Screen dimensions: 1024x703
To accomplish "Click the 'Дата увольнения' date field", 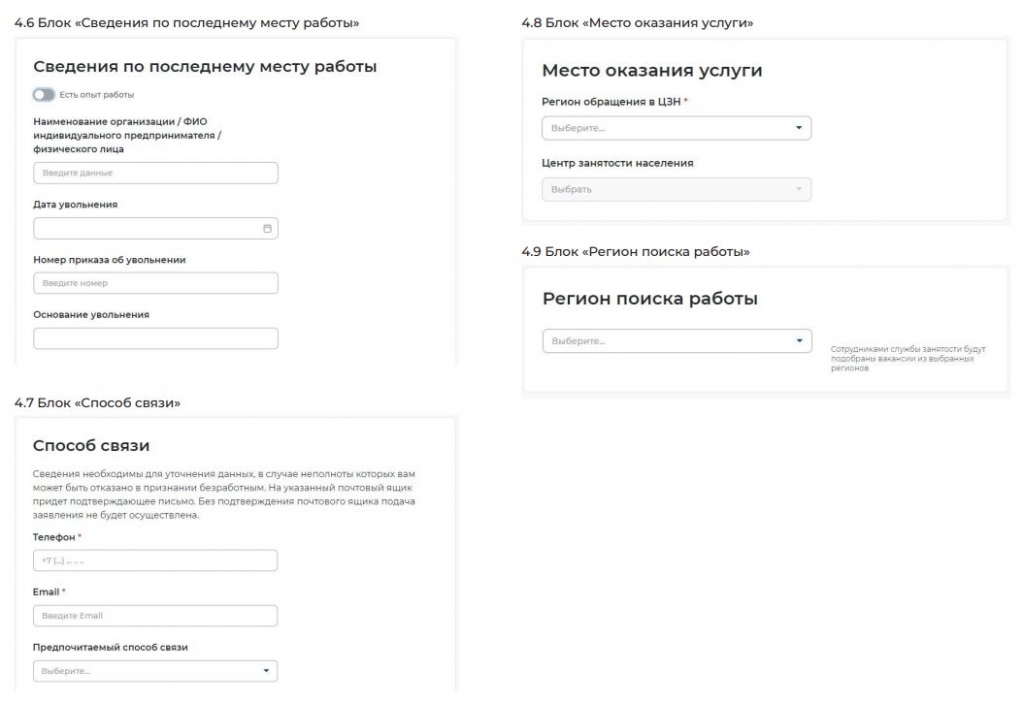I will pos(155,229).
